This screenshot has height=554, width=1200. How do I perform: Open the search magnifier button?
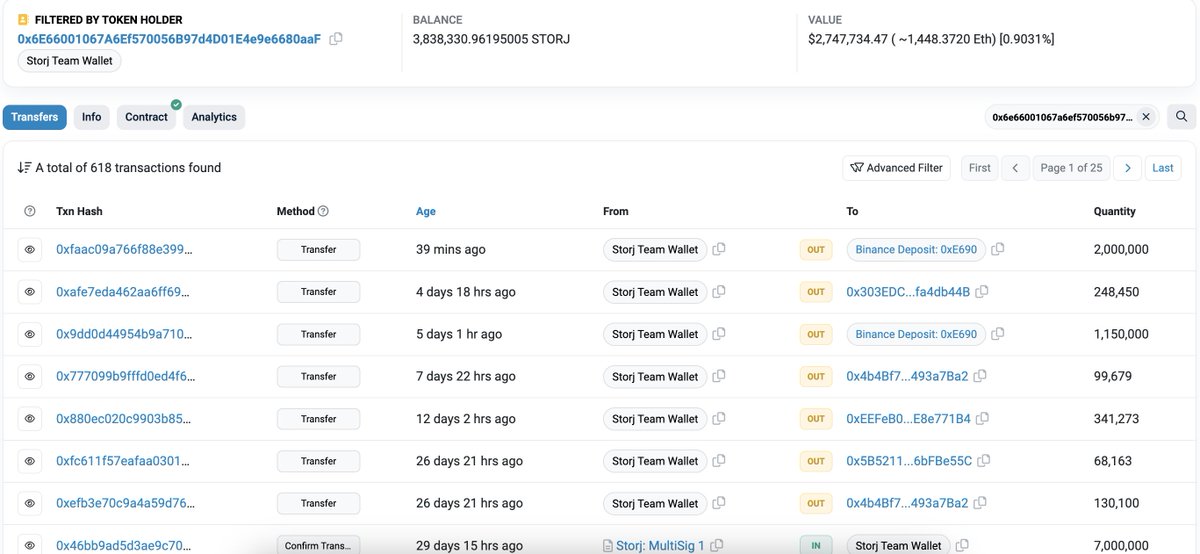pyautogui.click(x=1181, y=117)
